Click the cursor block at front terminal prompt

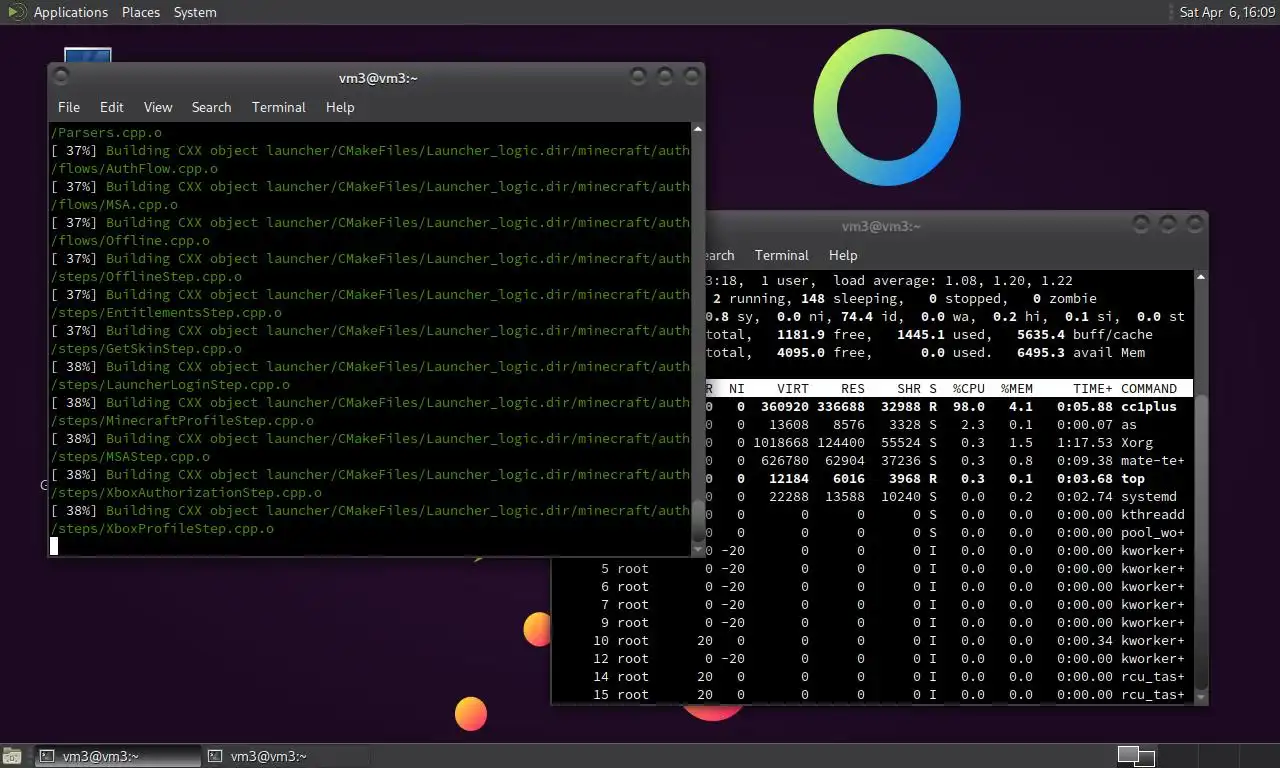tap(54, 546)
